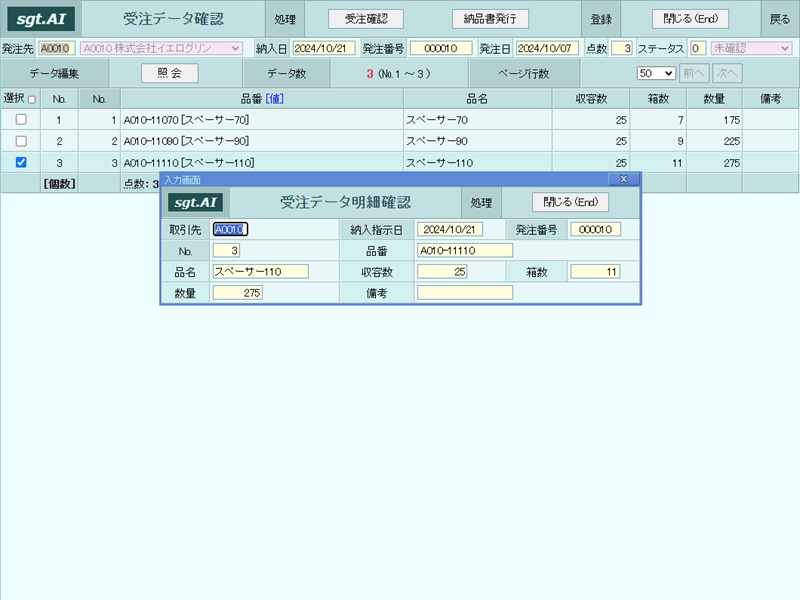
Task: Click the 品名 column header
Action: 477,98
